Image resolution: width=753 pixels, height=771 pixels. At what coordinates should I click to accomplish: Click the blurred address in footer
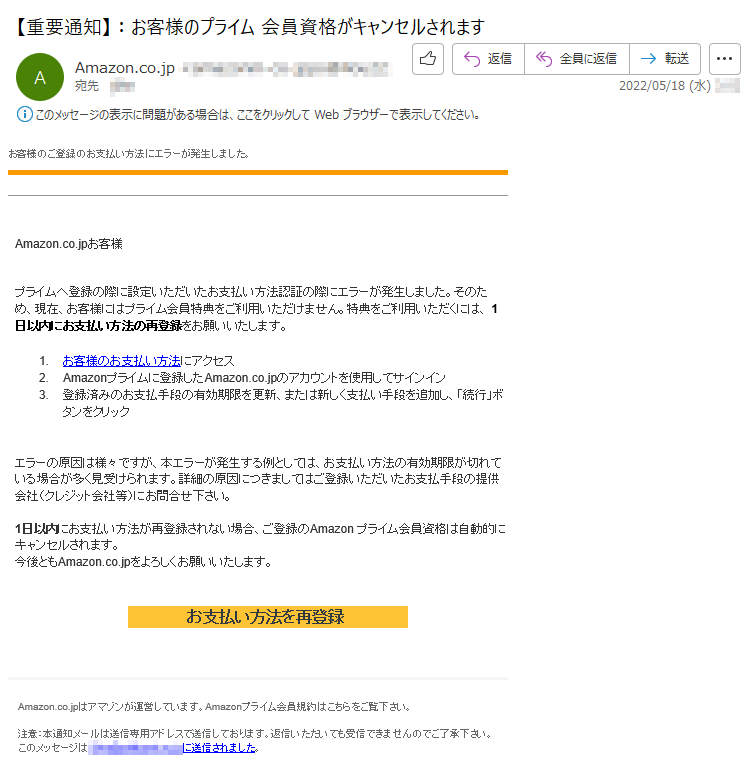point(135,748)
